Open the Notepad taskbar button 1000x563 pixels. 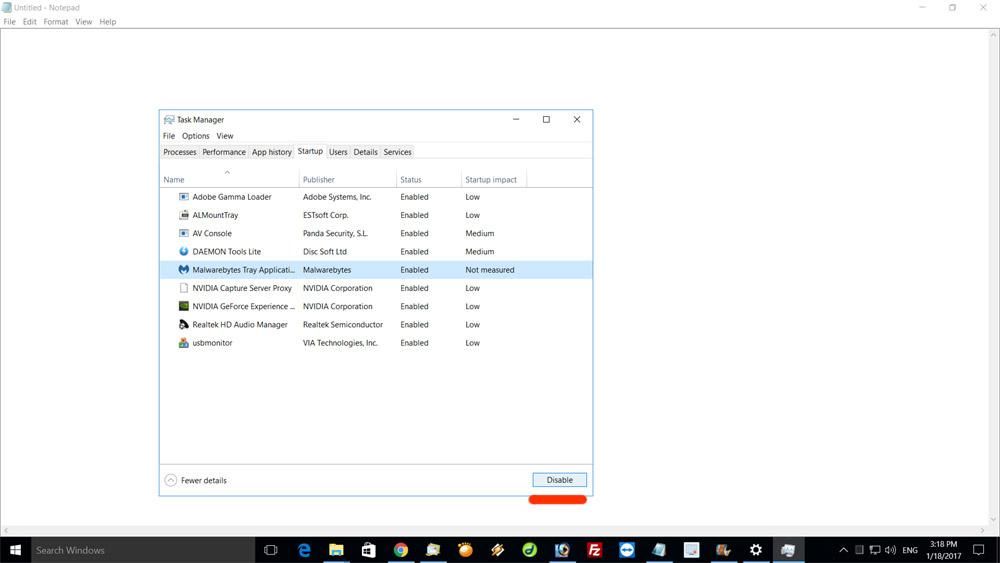(659, 550)
